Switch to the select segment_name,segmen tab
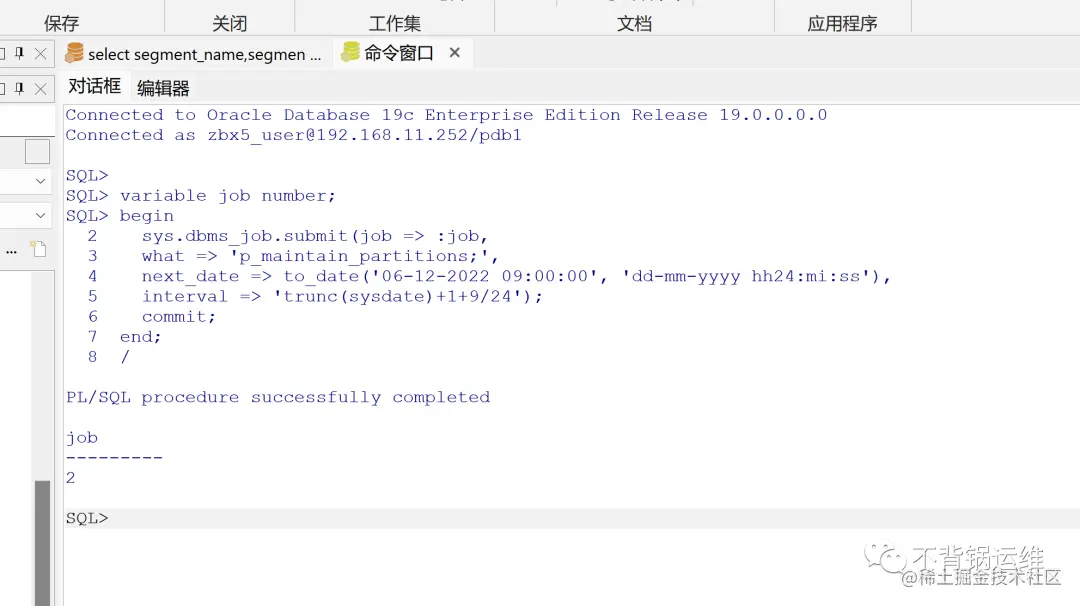The width and height of the screenshot is (1080, 606). pos(194,54)
